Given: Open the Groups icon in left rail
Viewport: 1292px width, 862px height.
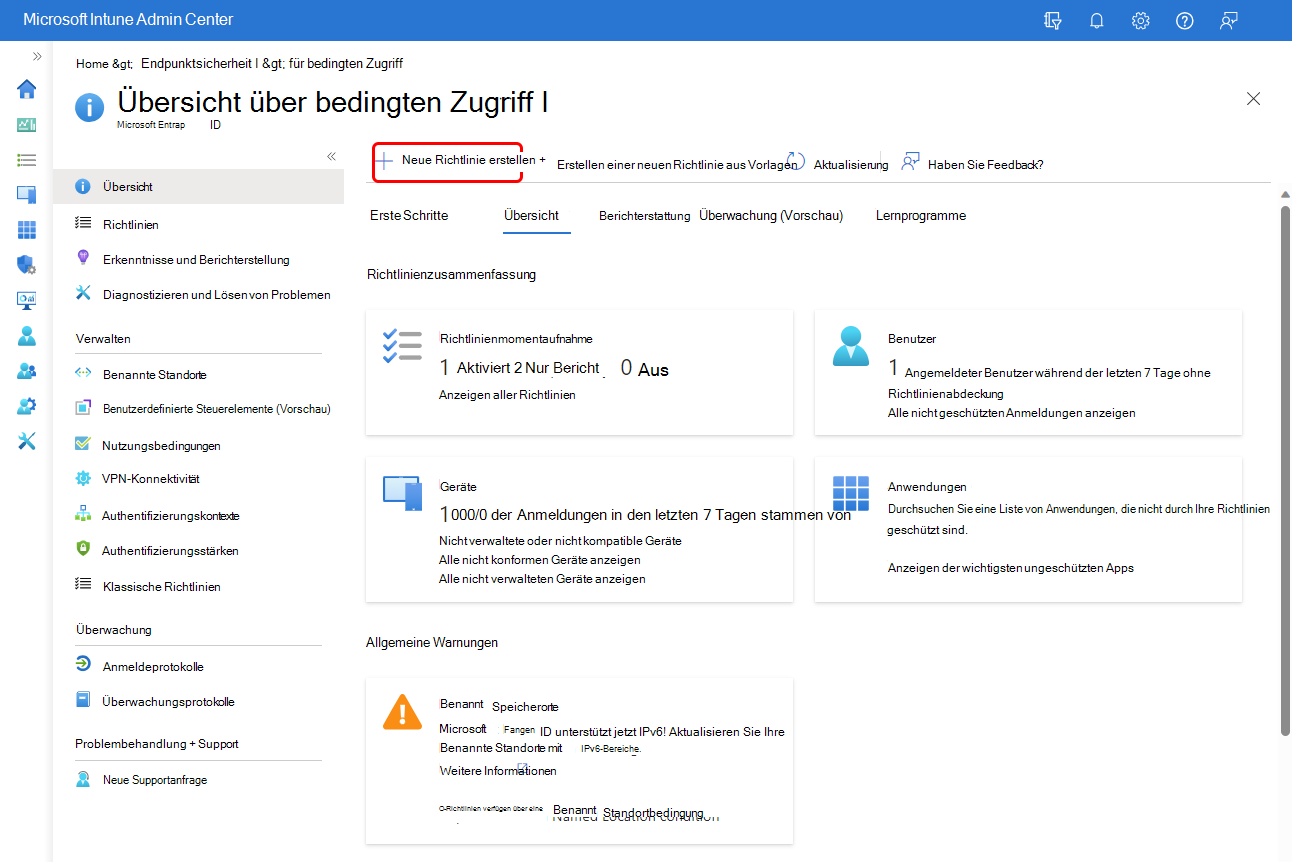Looking at the screenshot, I should pos(27,371).
